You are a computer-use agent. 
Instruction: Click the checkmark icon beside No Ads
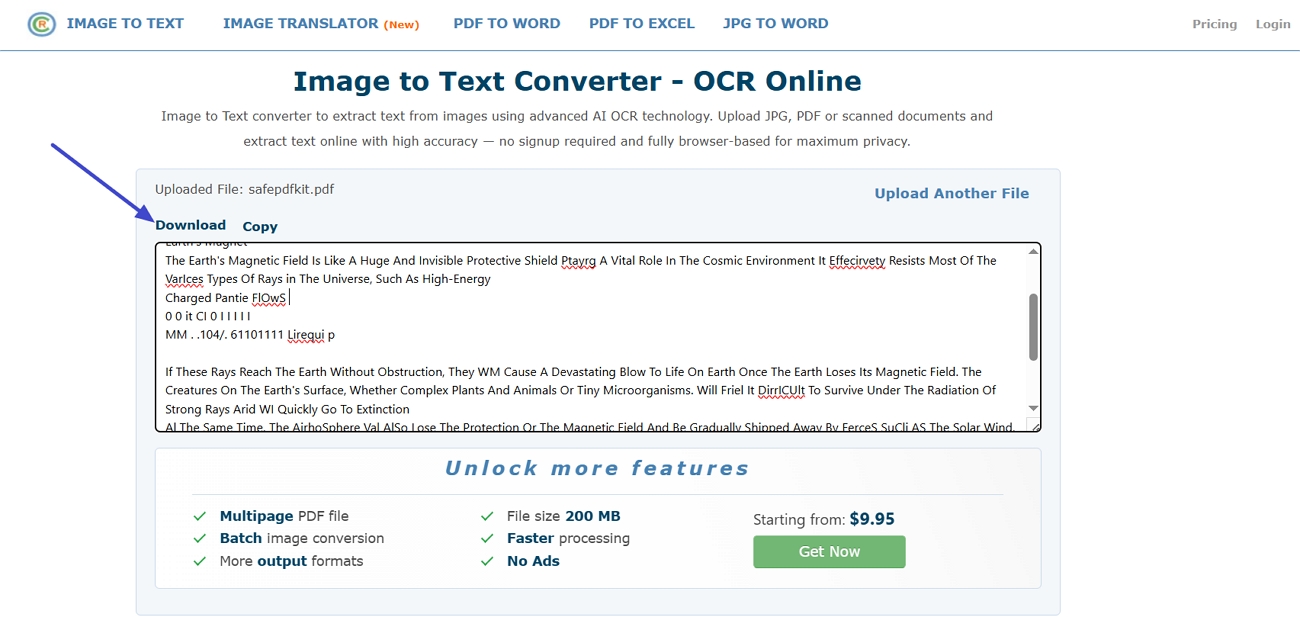(x=487, y=562)
